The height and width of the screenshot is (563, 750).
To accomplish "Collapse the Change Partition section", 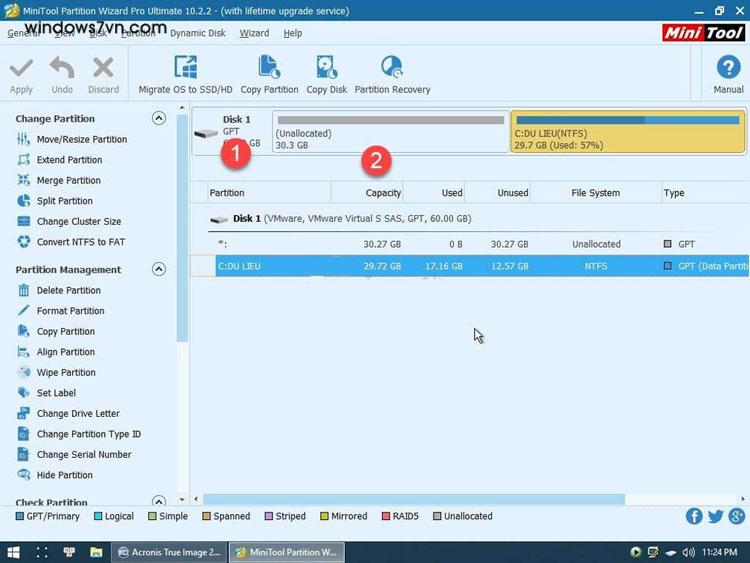I will [x=159, y=118].
